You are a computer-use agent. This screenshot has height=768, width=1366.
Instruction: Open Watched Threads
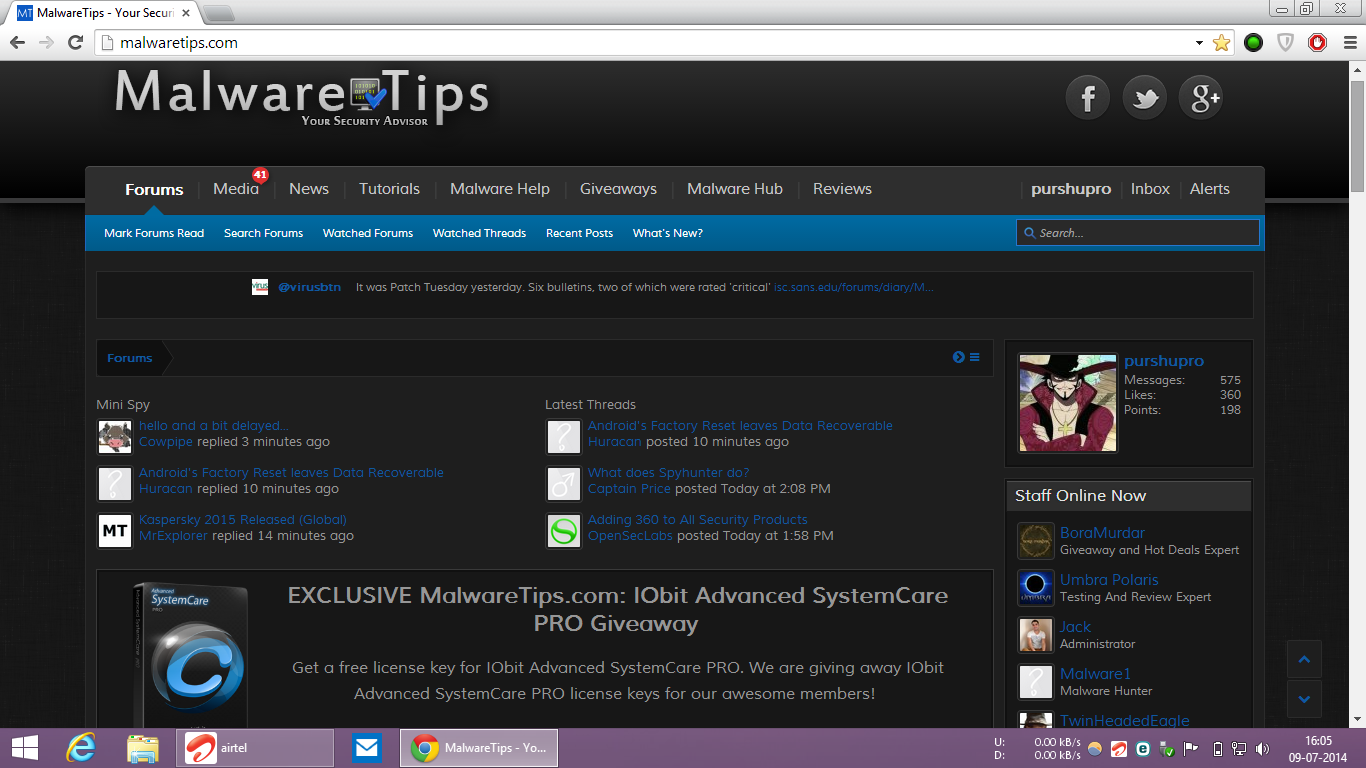(x=479, y=233)
